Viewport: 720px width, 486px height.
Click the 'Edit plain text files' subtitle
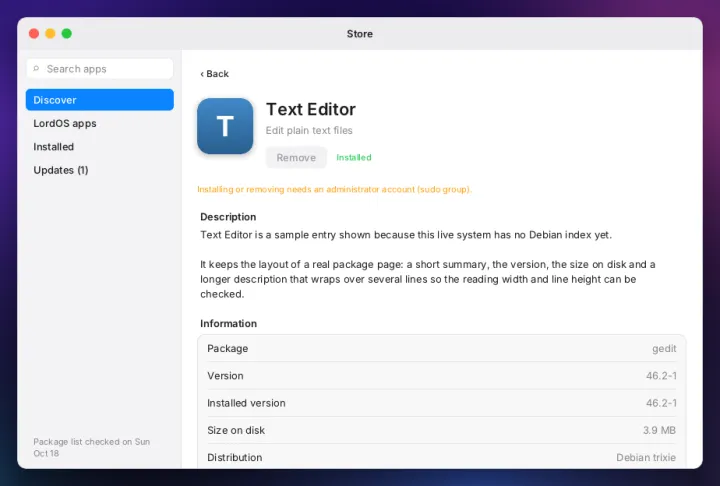tap(309, 130)
